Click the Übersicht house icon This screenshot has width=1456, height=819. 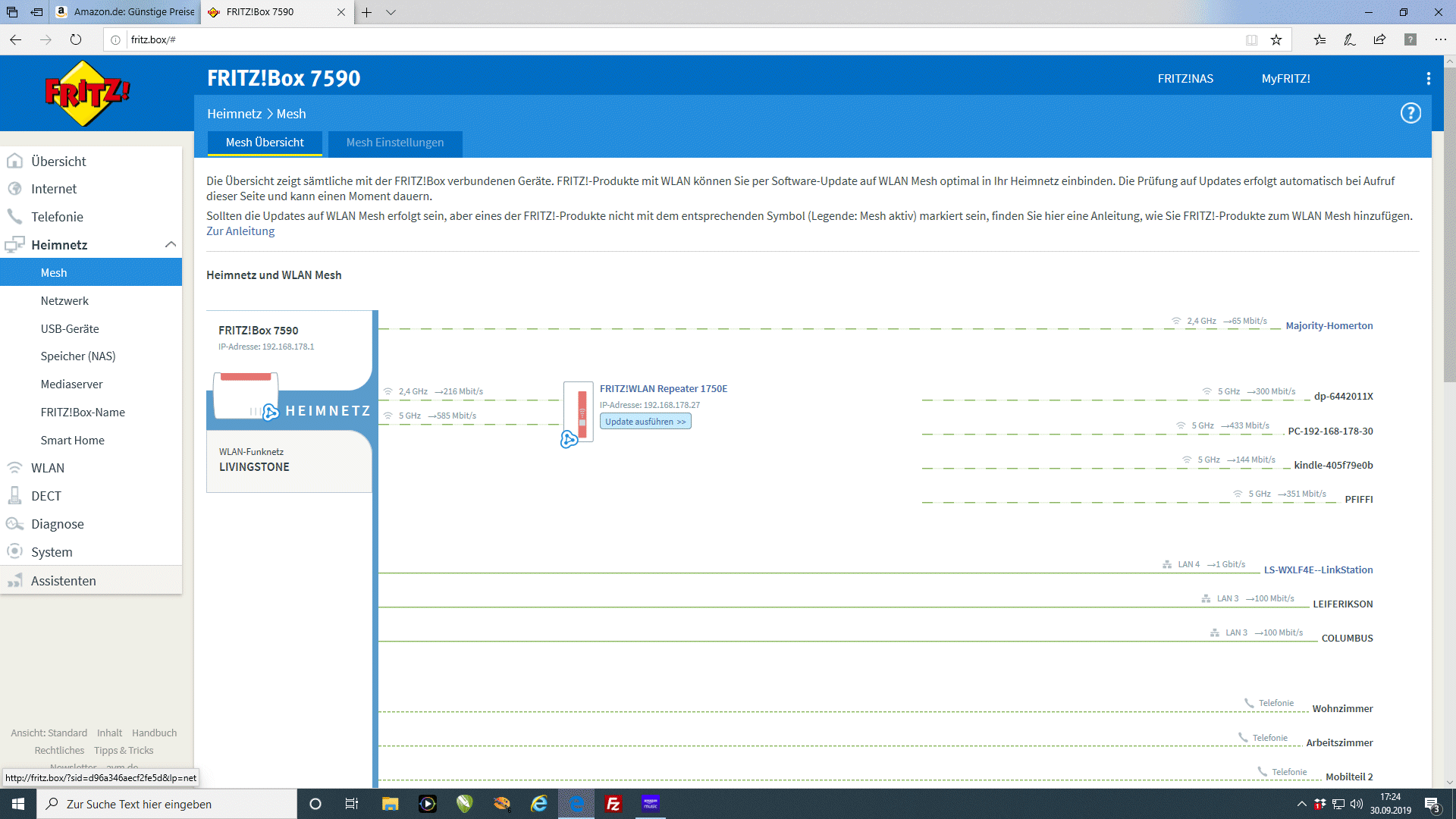click(14, 161)
